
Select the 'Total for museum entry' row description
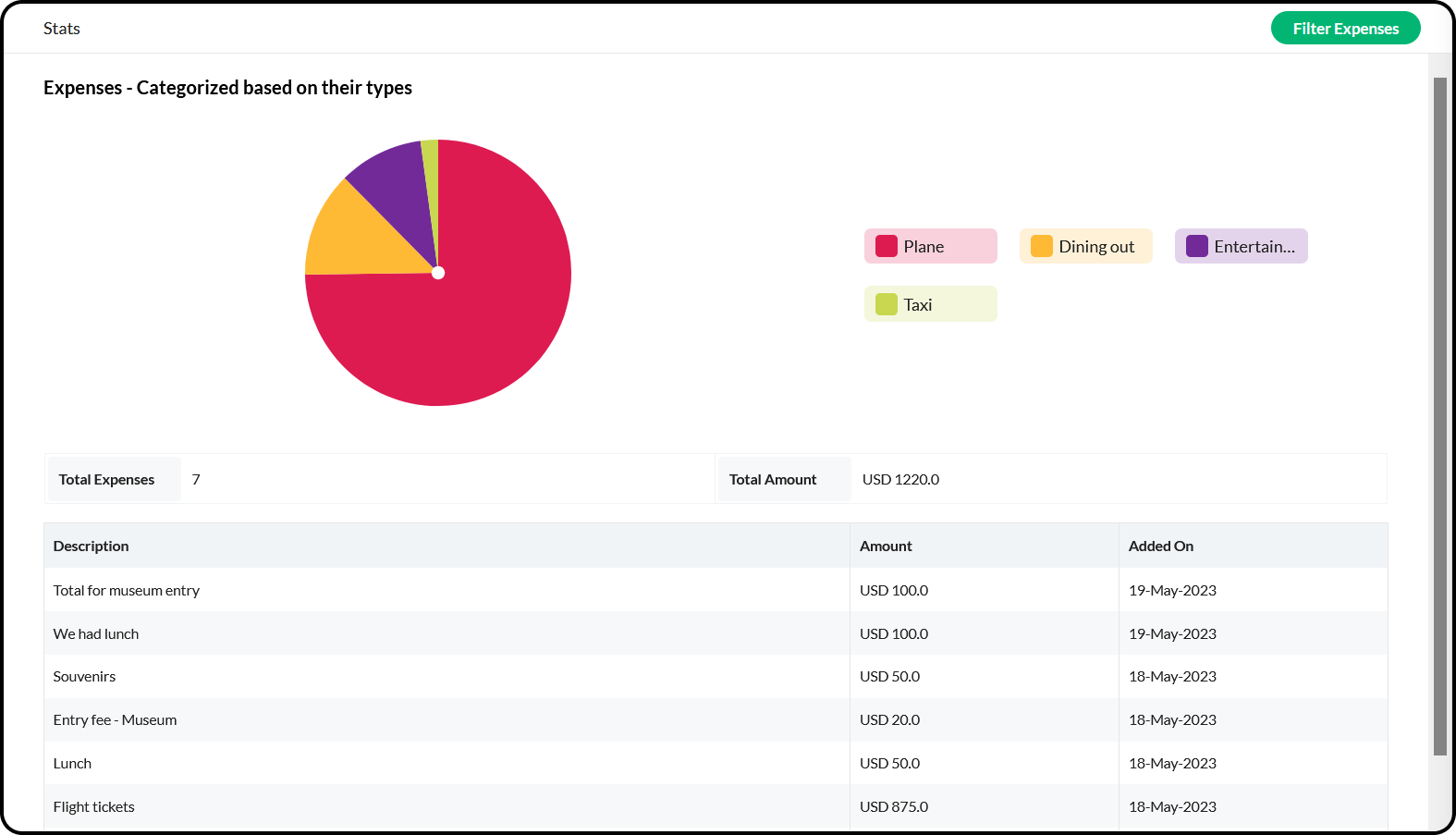(127, 590)
